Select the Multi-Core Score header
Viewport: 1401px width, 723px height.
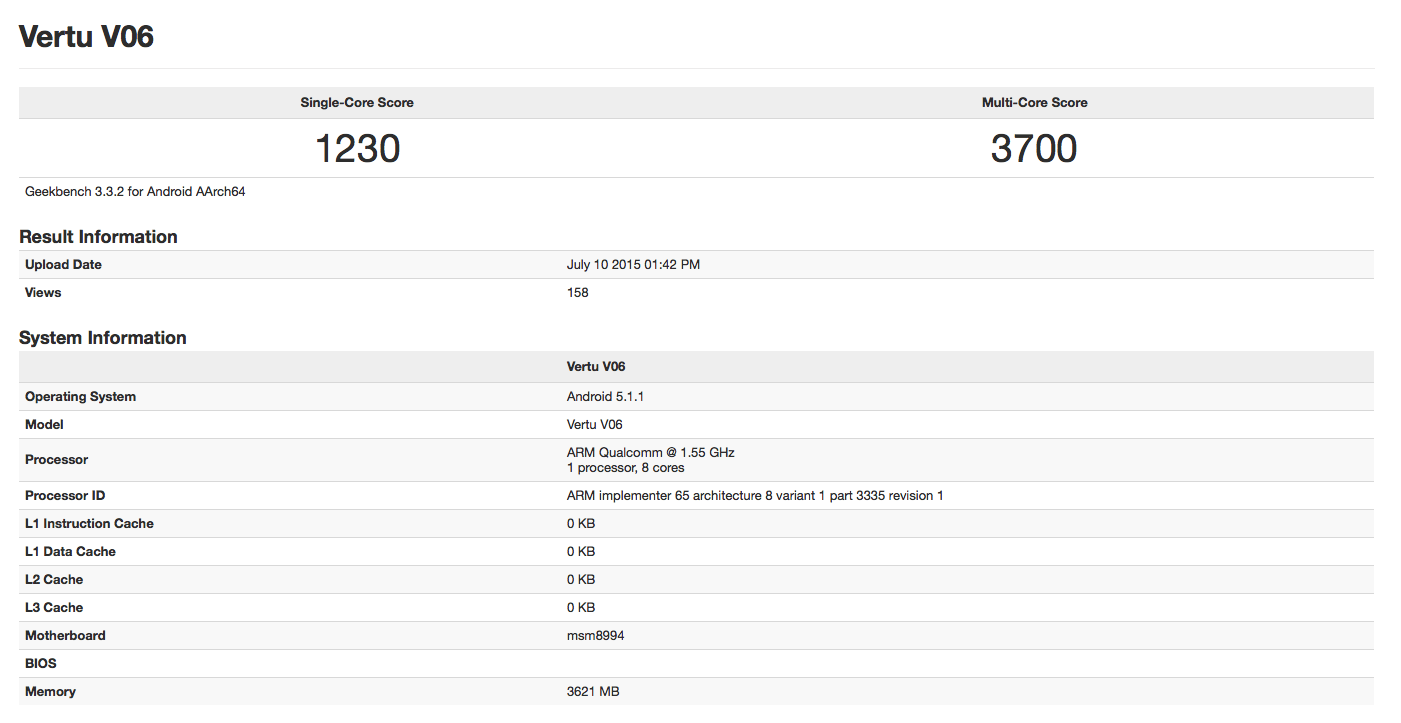click(1034, 103)
